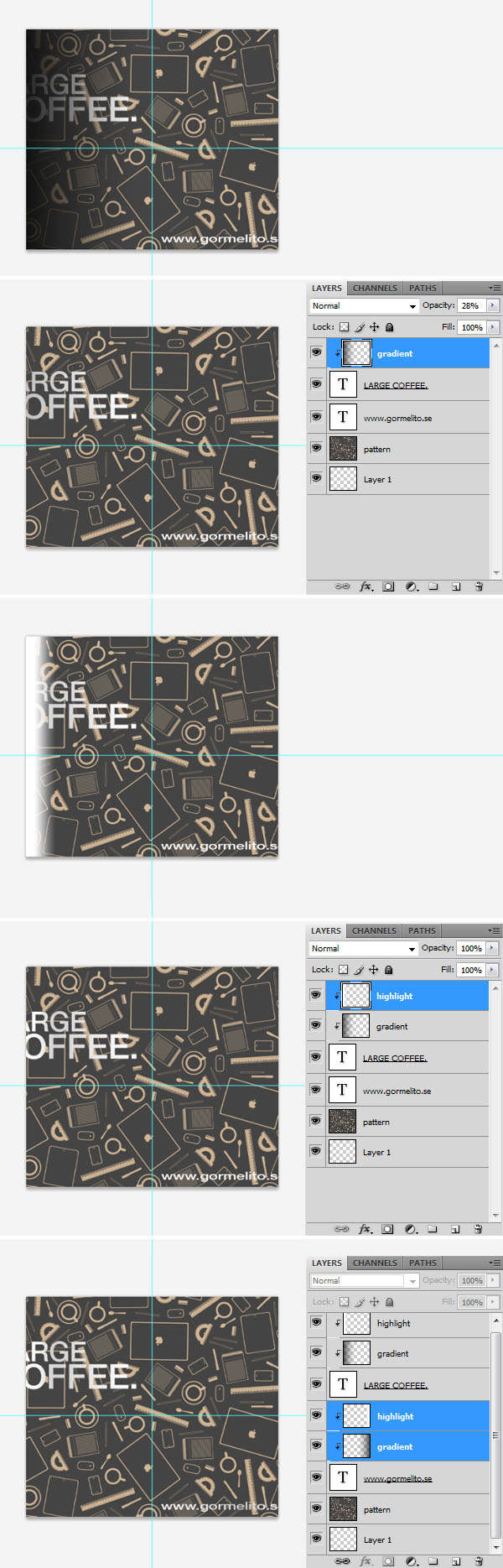The image size is (503, 1568).
Task: Open the Paths tab in the middle panel
Action: 422,930
